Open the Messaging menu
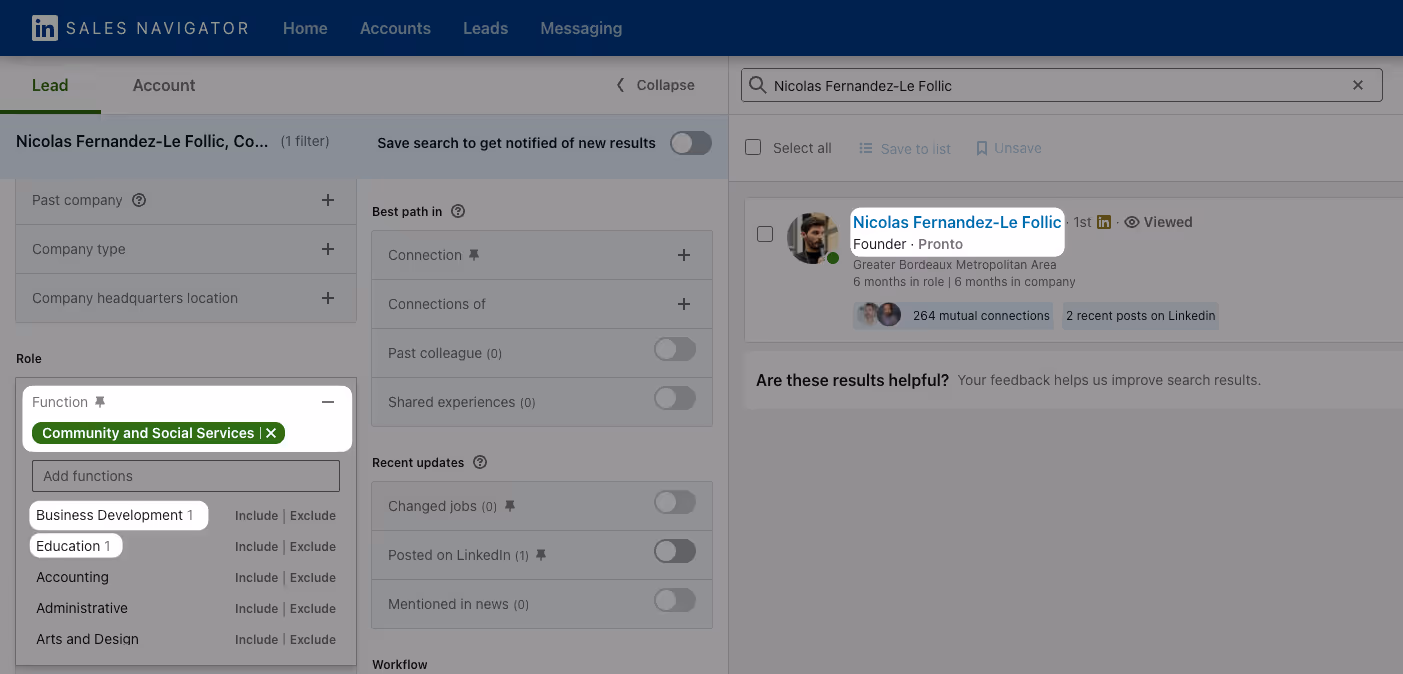The width and height of the screenshot is (1403, 674). coord(581,28)
